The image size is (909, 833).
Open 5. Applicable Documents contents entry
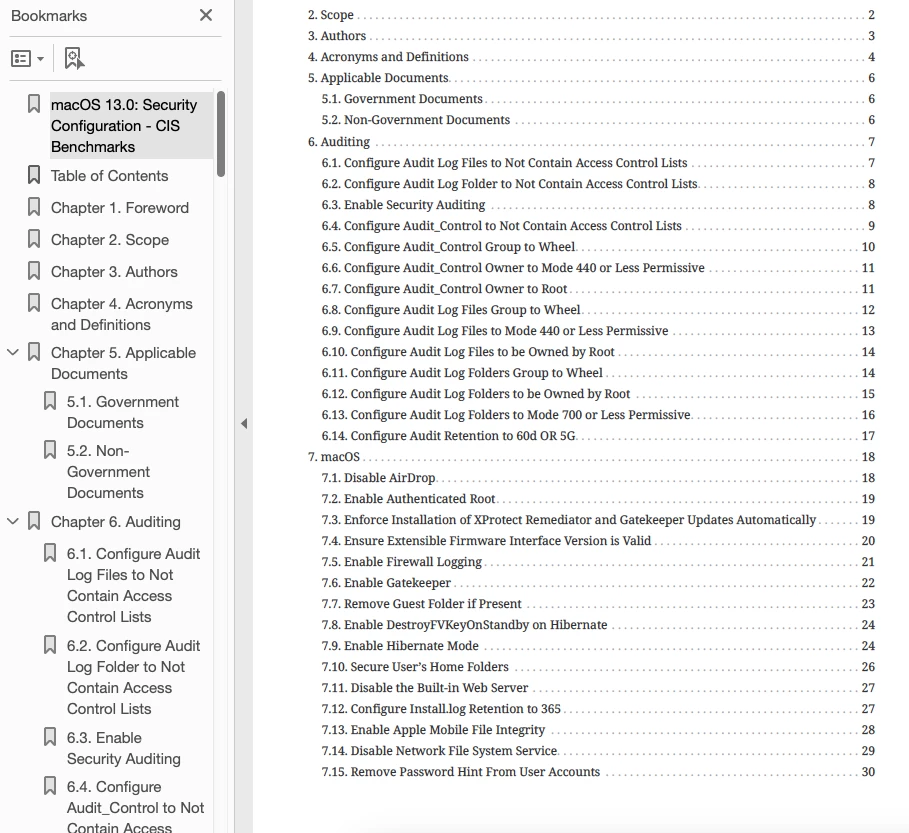pyautogui.click(x=378, y=78)
